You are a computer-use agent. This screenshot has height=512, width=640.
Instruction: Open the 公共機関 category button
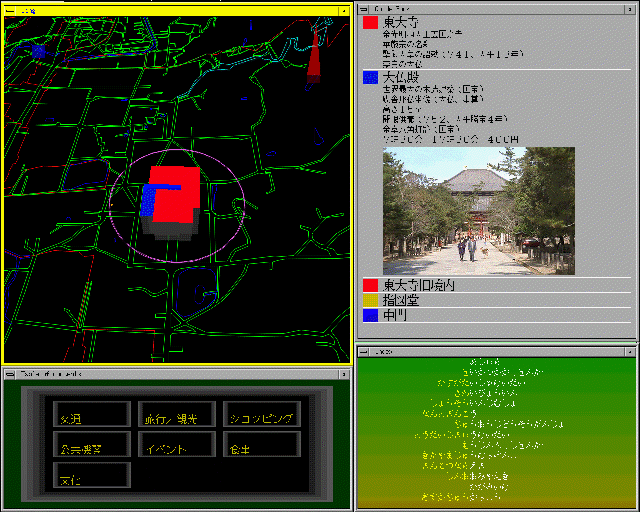click(x=92, y=444)
